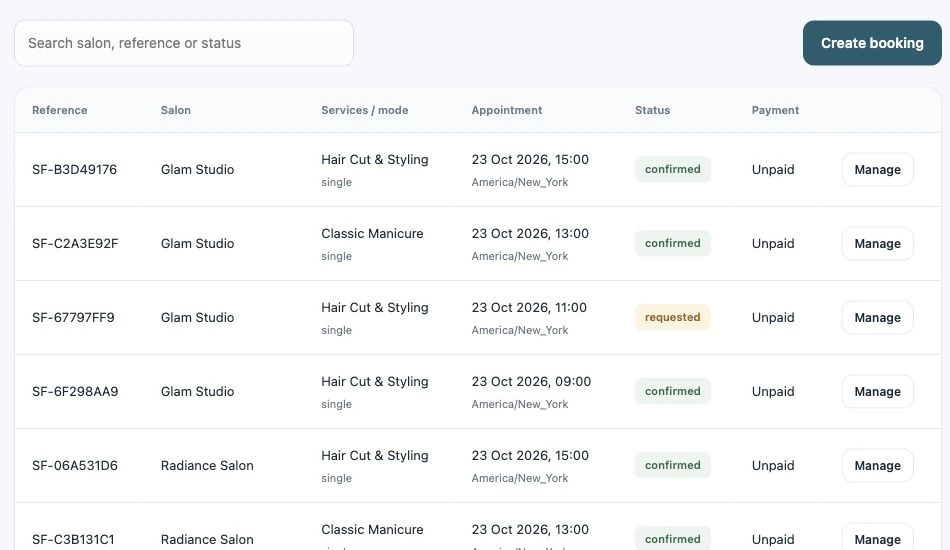Click the requested status badge for SF-67797FF9
Image resolution: width=950 pixels, height=550 pixels.
tap(673, 317)
